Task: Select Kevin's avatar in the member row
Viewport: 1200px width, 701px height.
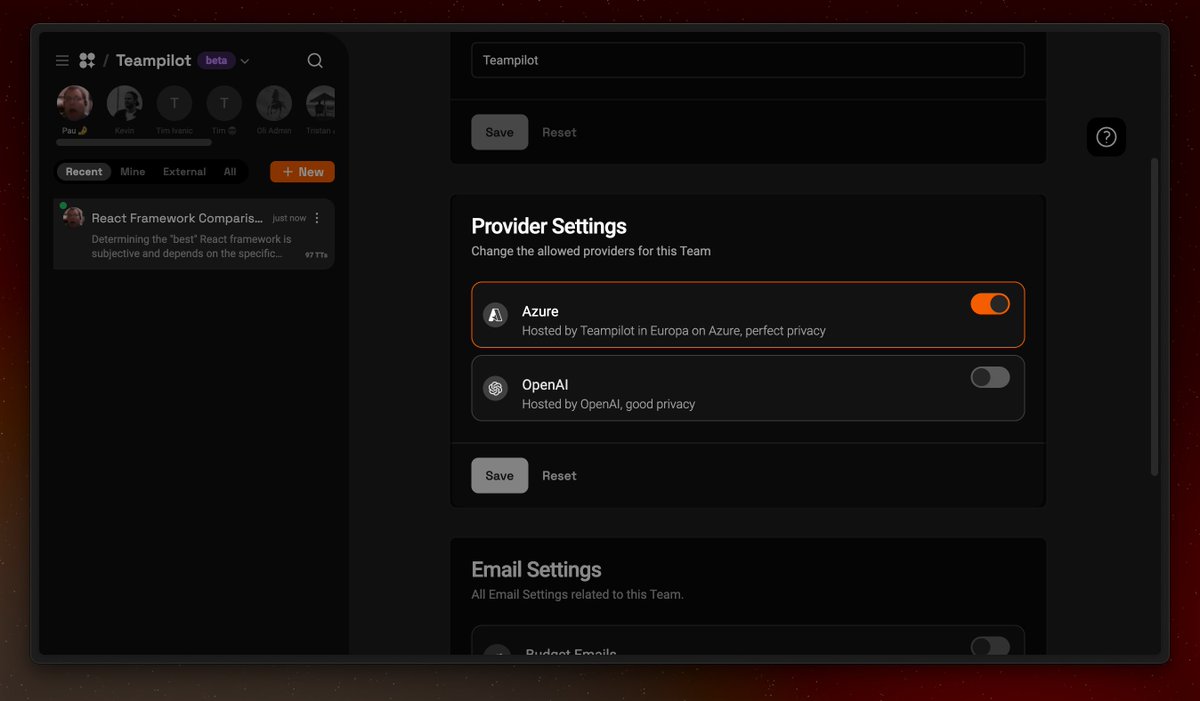Action: 125,103
